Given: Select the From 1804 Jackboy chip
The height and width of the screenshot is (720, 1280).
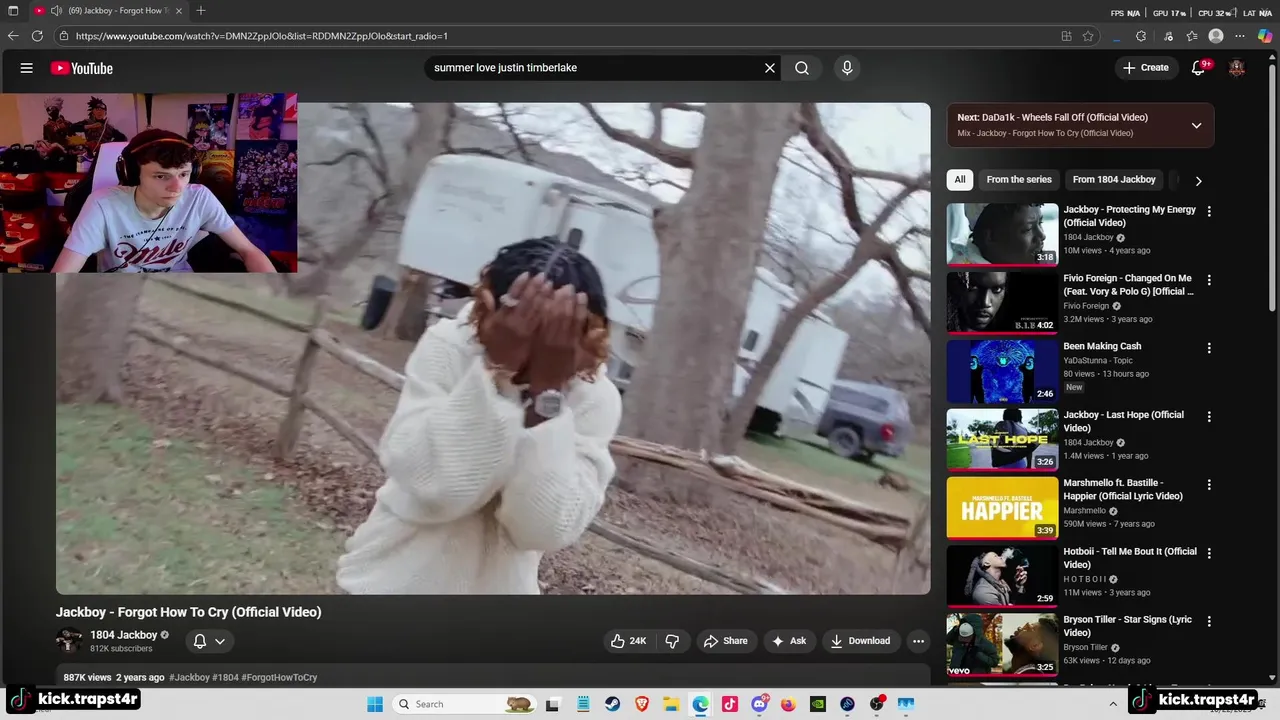Looking at the screenshot, I should 1114,180.
